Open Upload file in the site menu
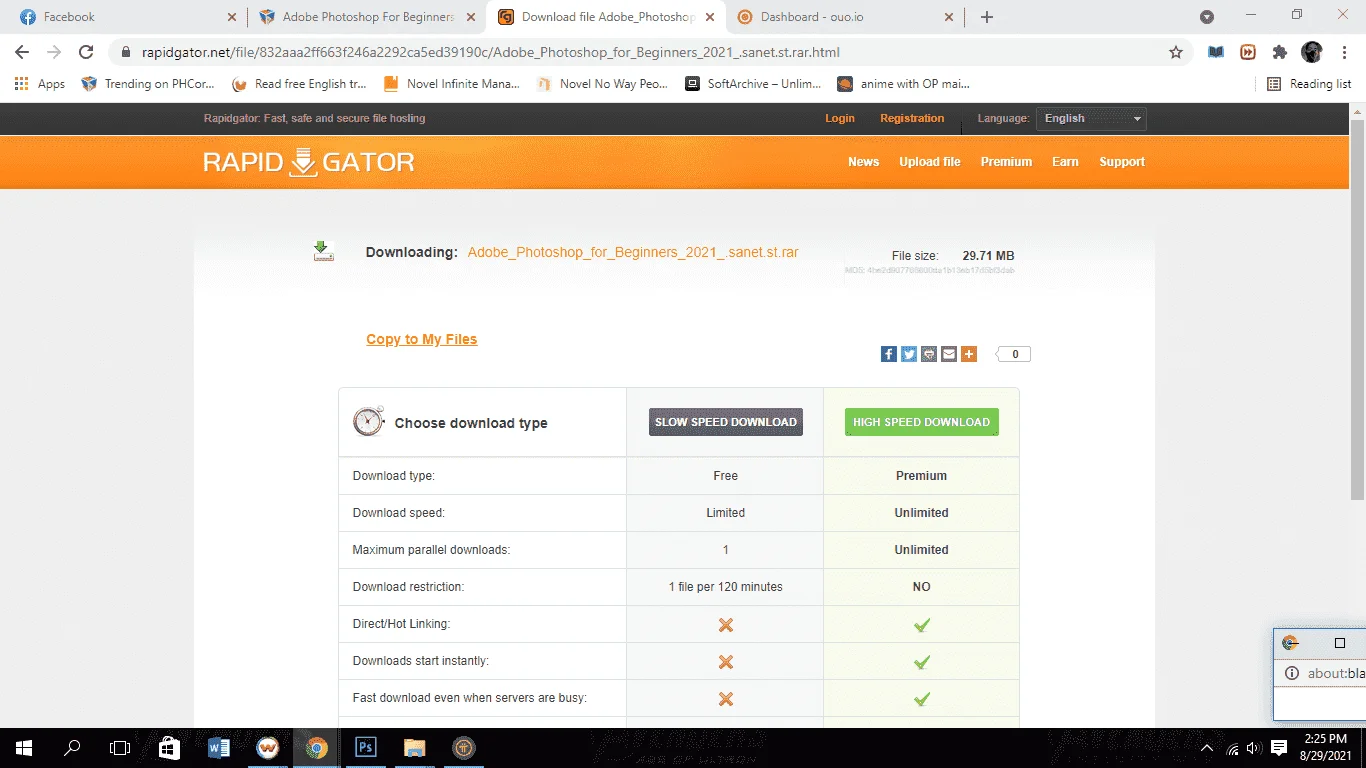The image size is (1366, 768). (930, 162)
